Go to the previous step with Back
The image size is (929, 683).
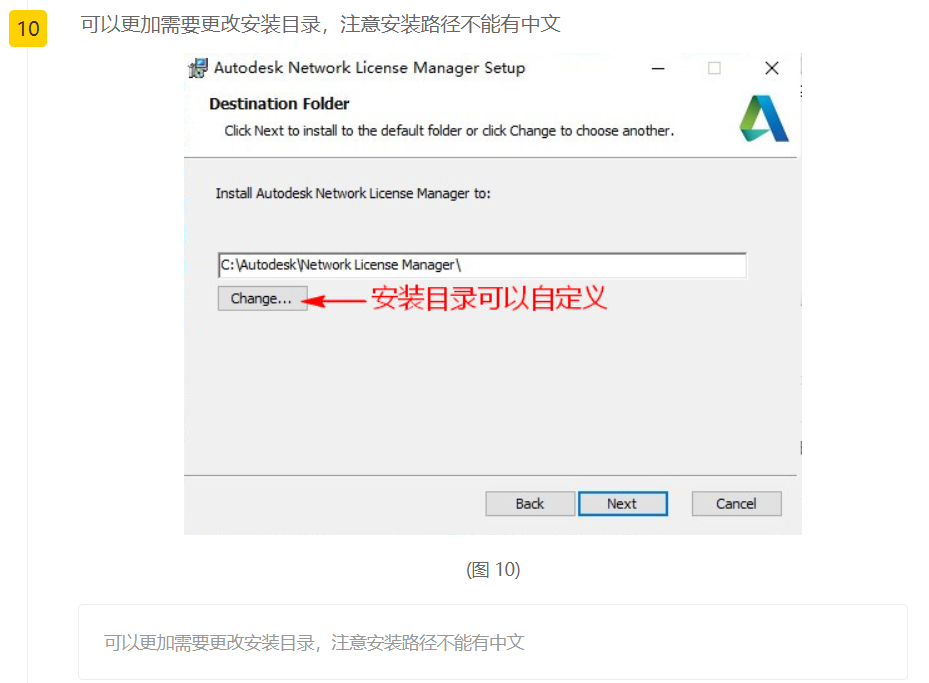(530, 504)
